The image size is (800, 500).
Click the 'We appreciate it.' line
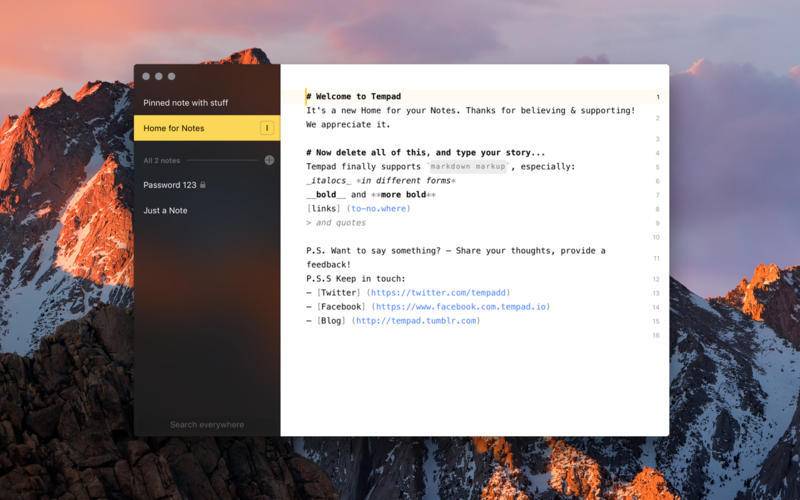point(348,124)
